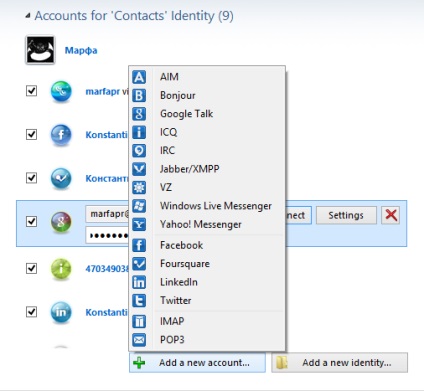Uncheck the selected Google Talk account checkbox
The height and width of the screenshot is (391, 424).
point(31,221)
